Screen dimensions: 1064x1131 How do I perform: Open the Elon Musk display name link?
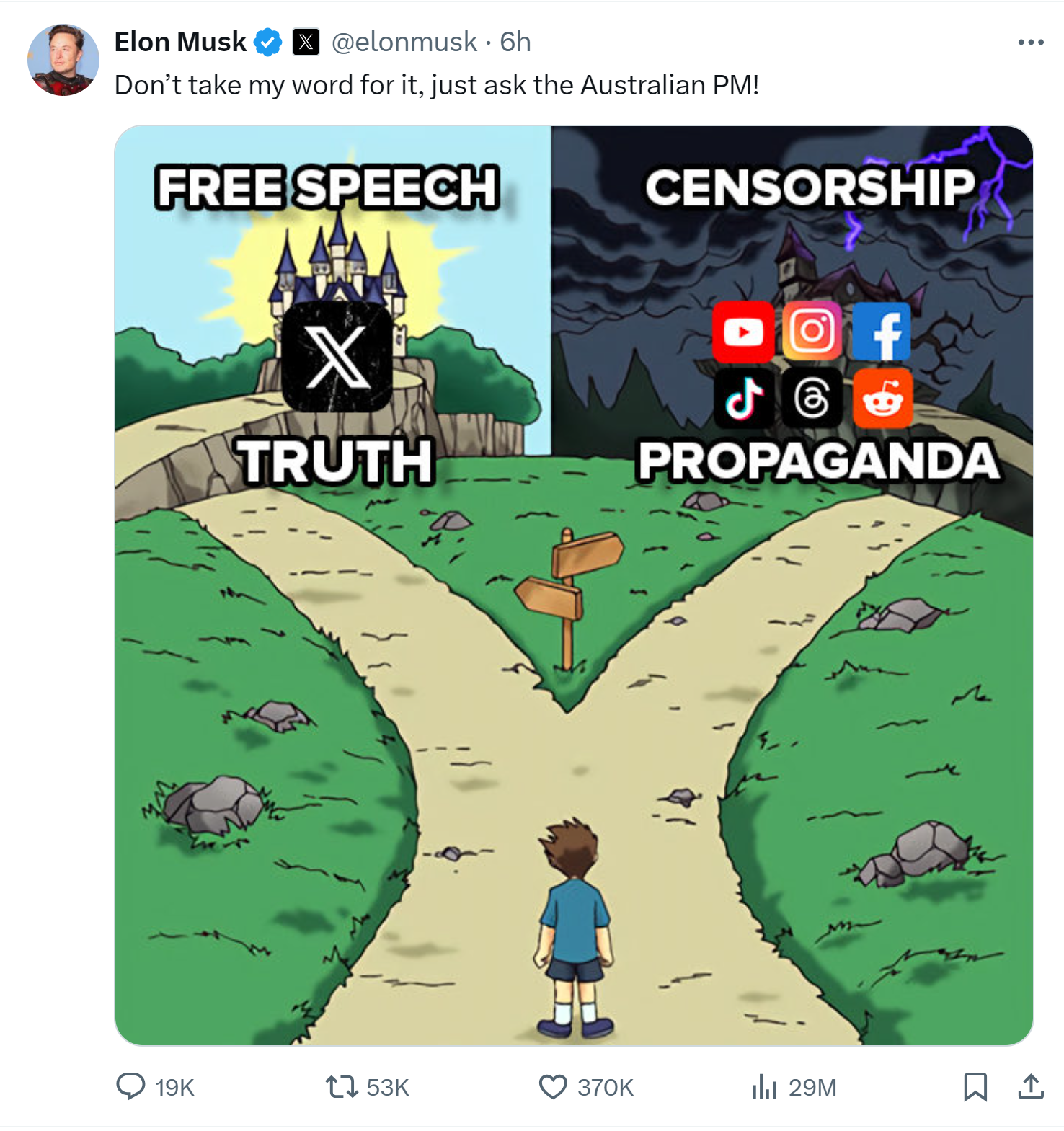coord(180,42)
